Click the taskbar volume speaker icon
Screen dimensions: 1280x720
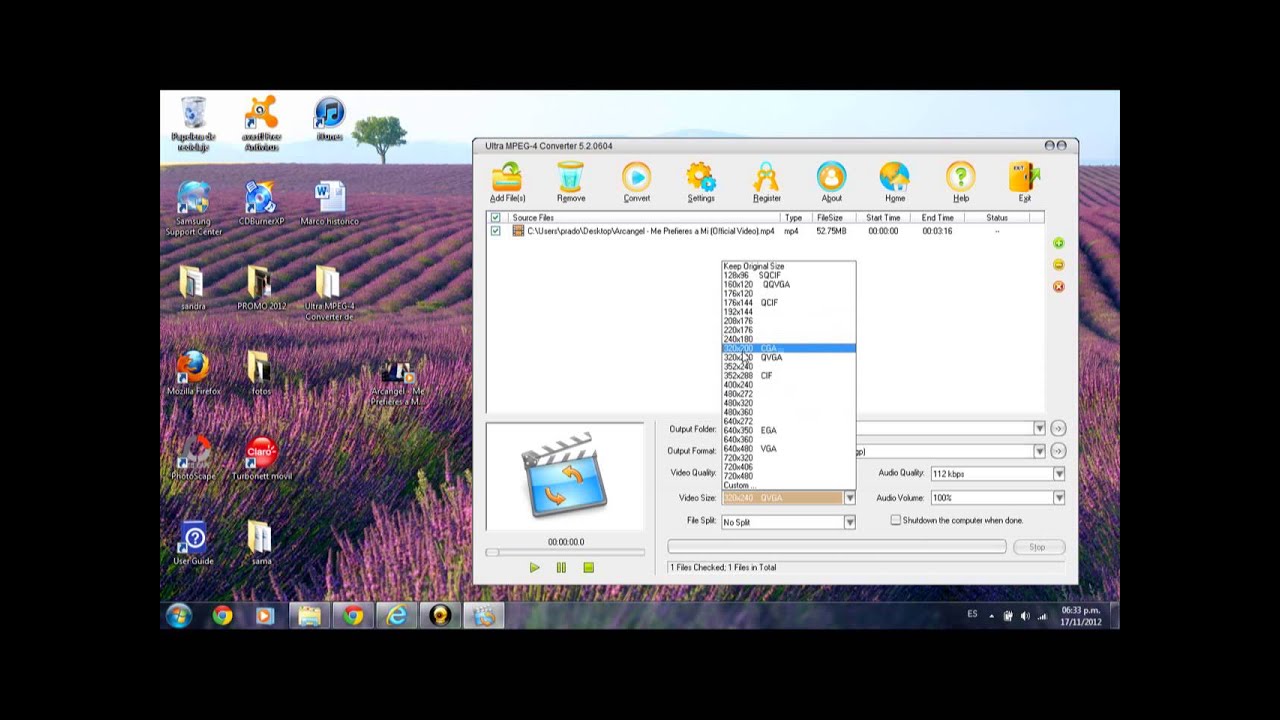click(1025, 616)
